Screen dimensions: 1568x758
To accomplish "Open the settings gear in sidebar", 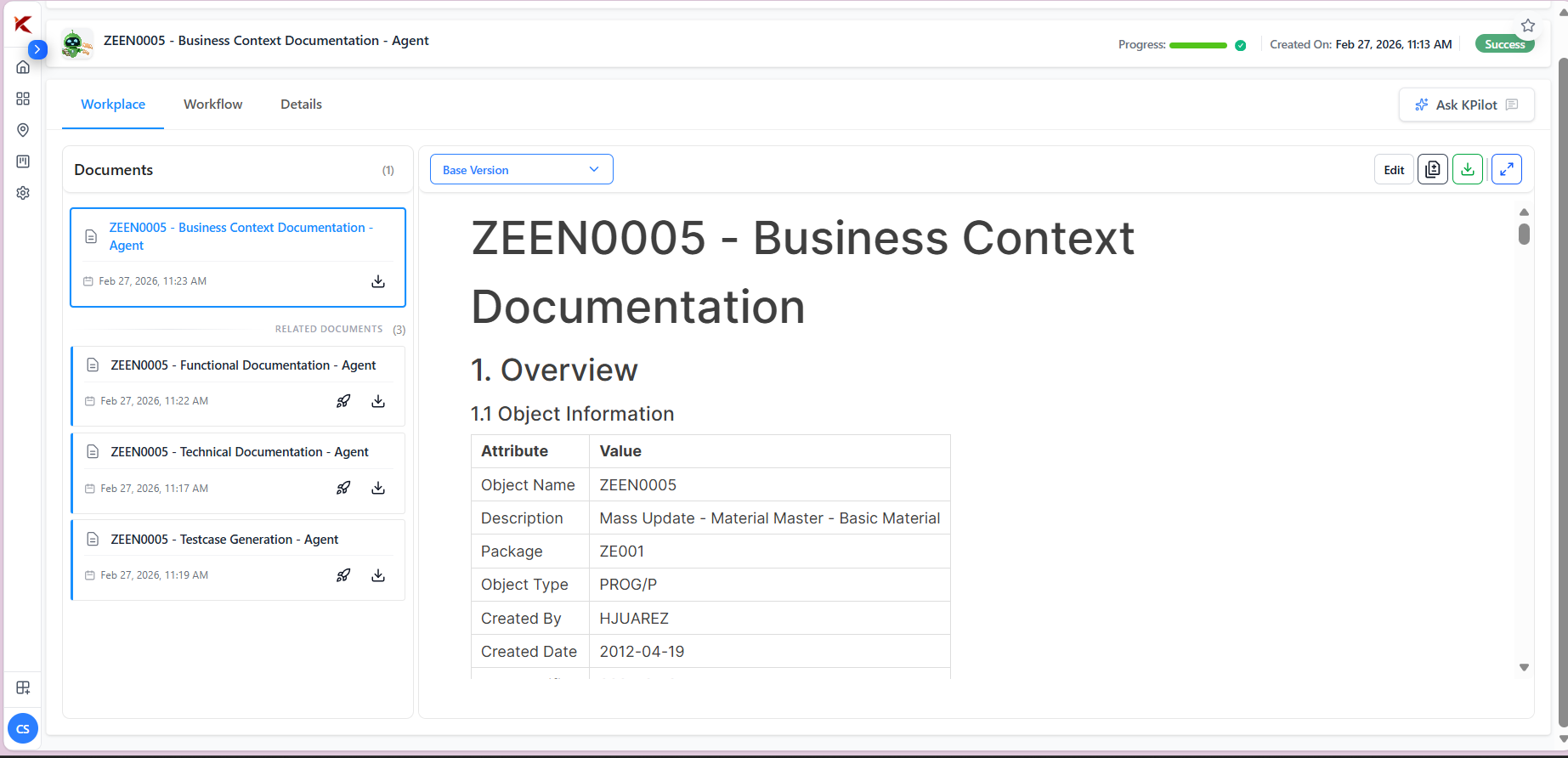I will click(x=23, y=193).
